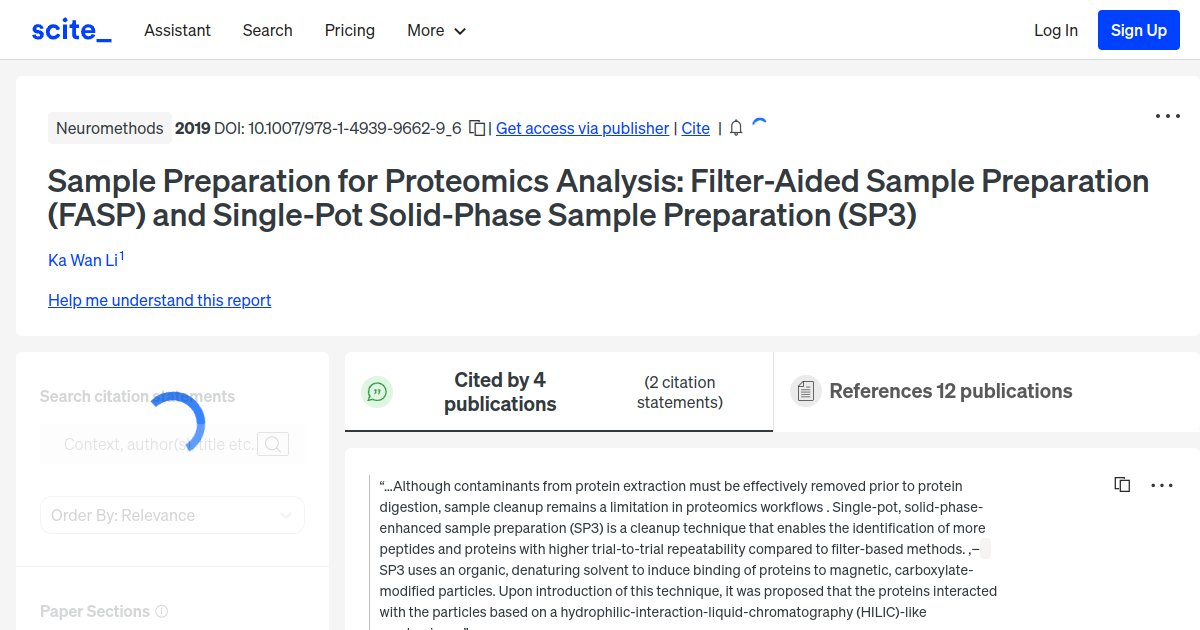Click the green quote bubble citation icon
The image size is (1200, 630).
(377, 391)
